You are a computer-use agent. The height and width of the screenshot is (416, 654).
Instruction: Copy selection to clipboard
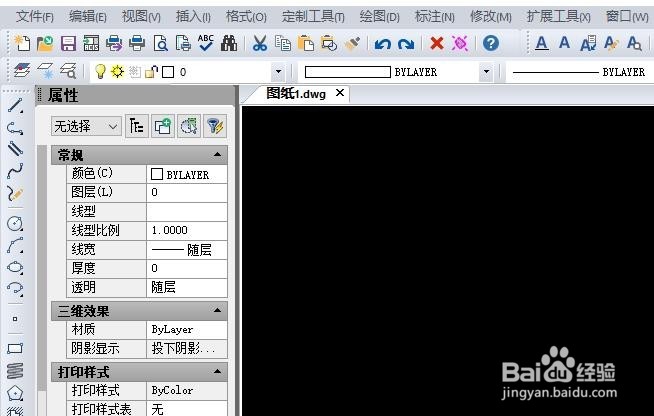[283, 43]
